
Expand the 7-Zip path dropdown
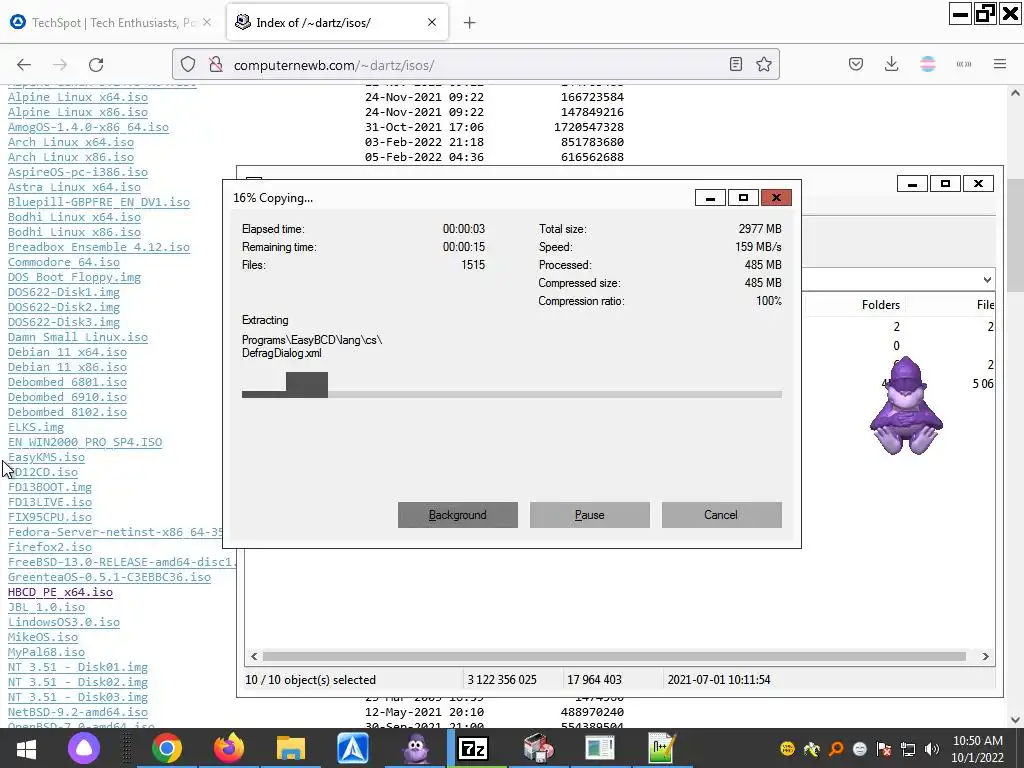pyautogui.click(x=987, y=280)
